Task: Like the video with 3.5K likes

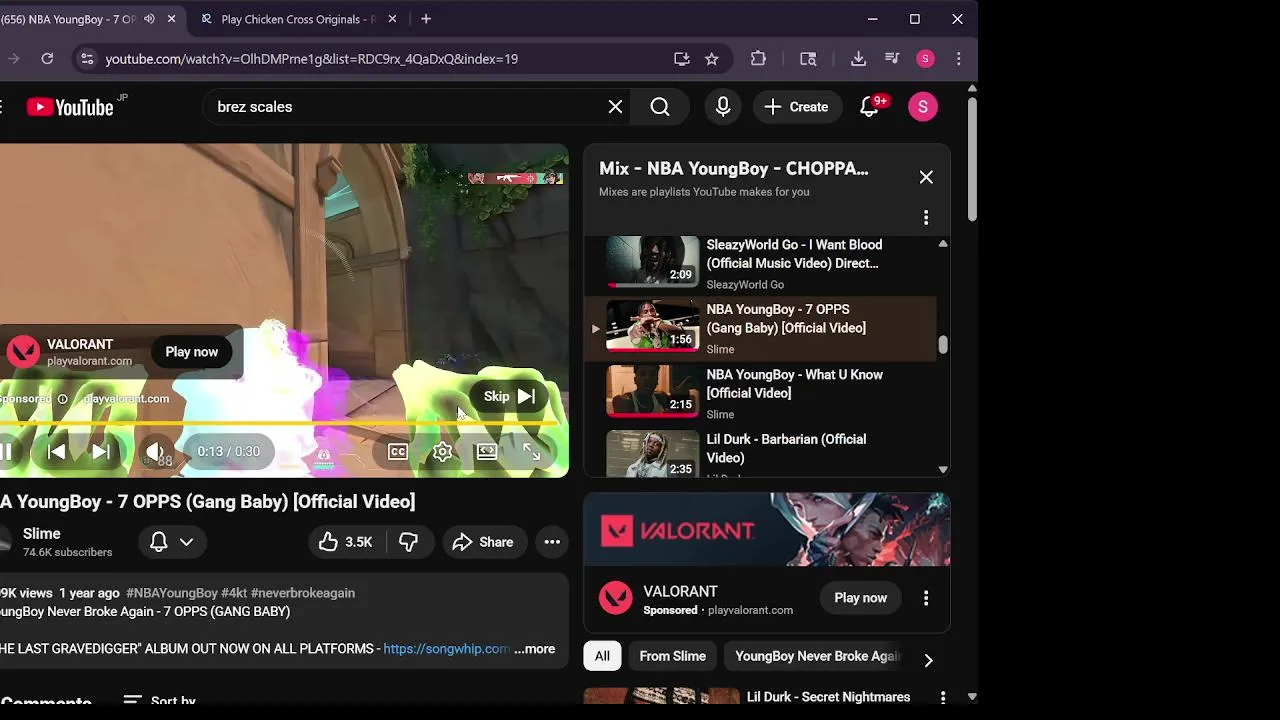Action: (346, 542)
